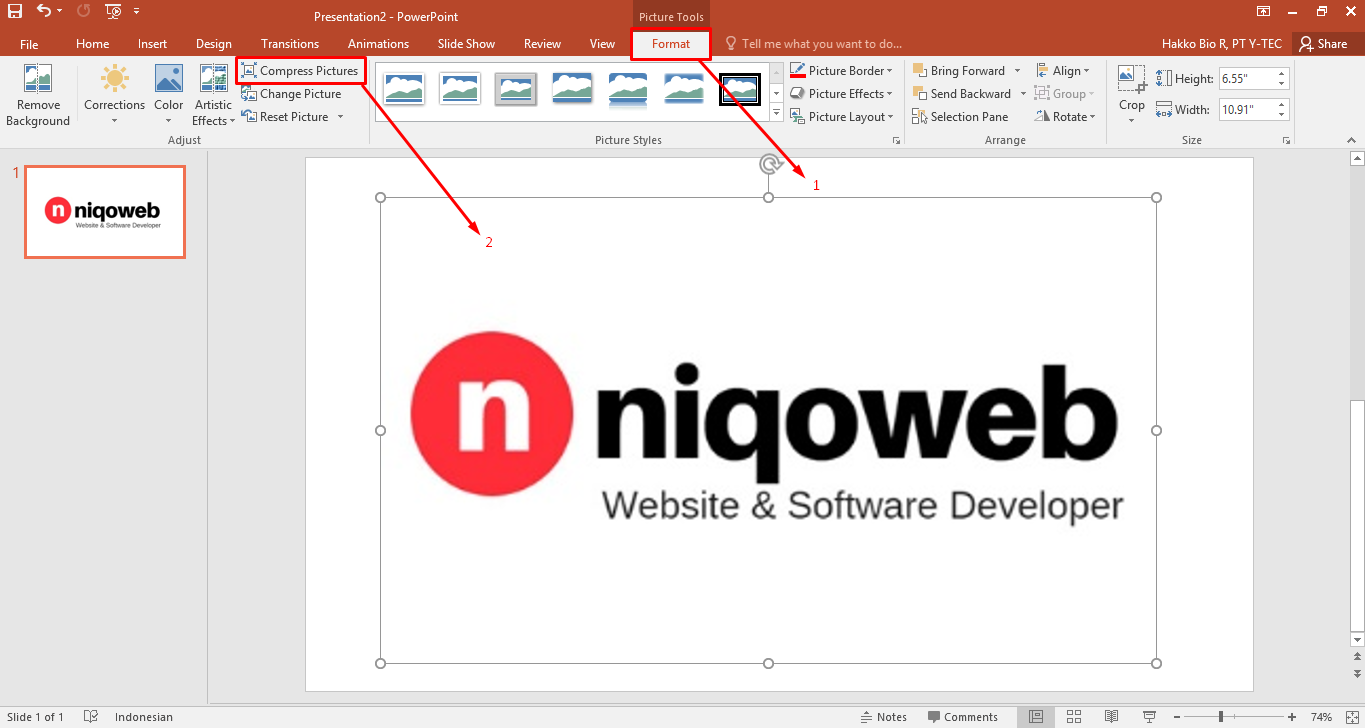This screenshot has height=728, width=1365.
Task: Open Artistic Effects gallery
Action: coord(213,96)
